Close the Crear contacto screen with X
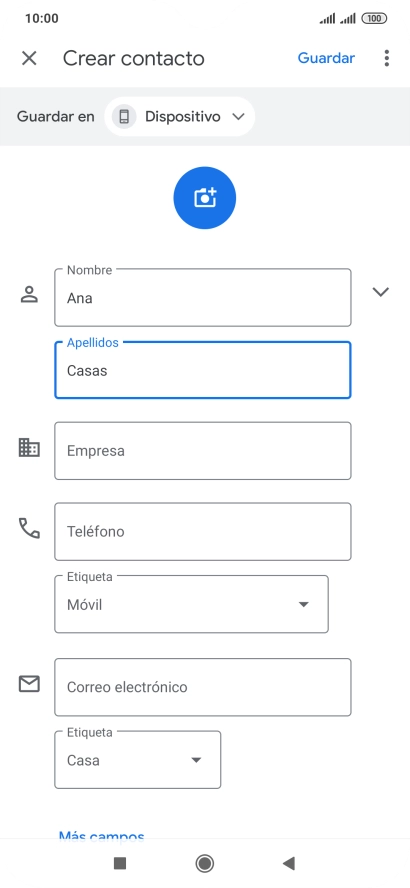Screen dimensions: 410x888 29,58
